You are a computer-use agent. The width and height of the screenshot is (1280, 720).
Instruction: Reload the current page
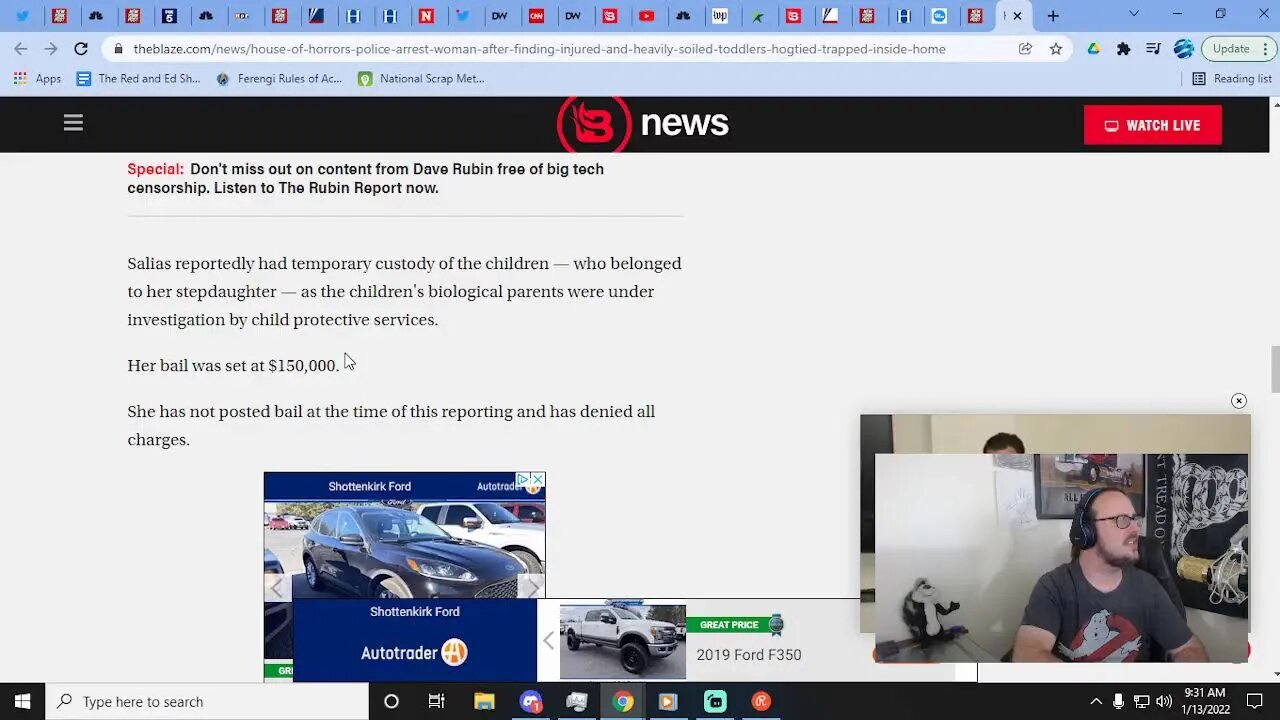[x=81, y=49]
